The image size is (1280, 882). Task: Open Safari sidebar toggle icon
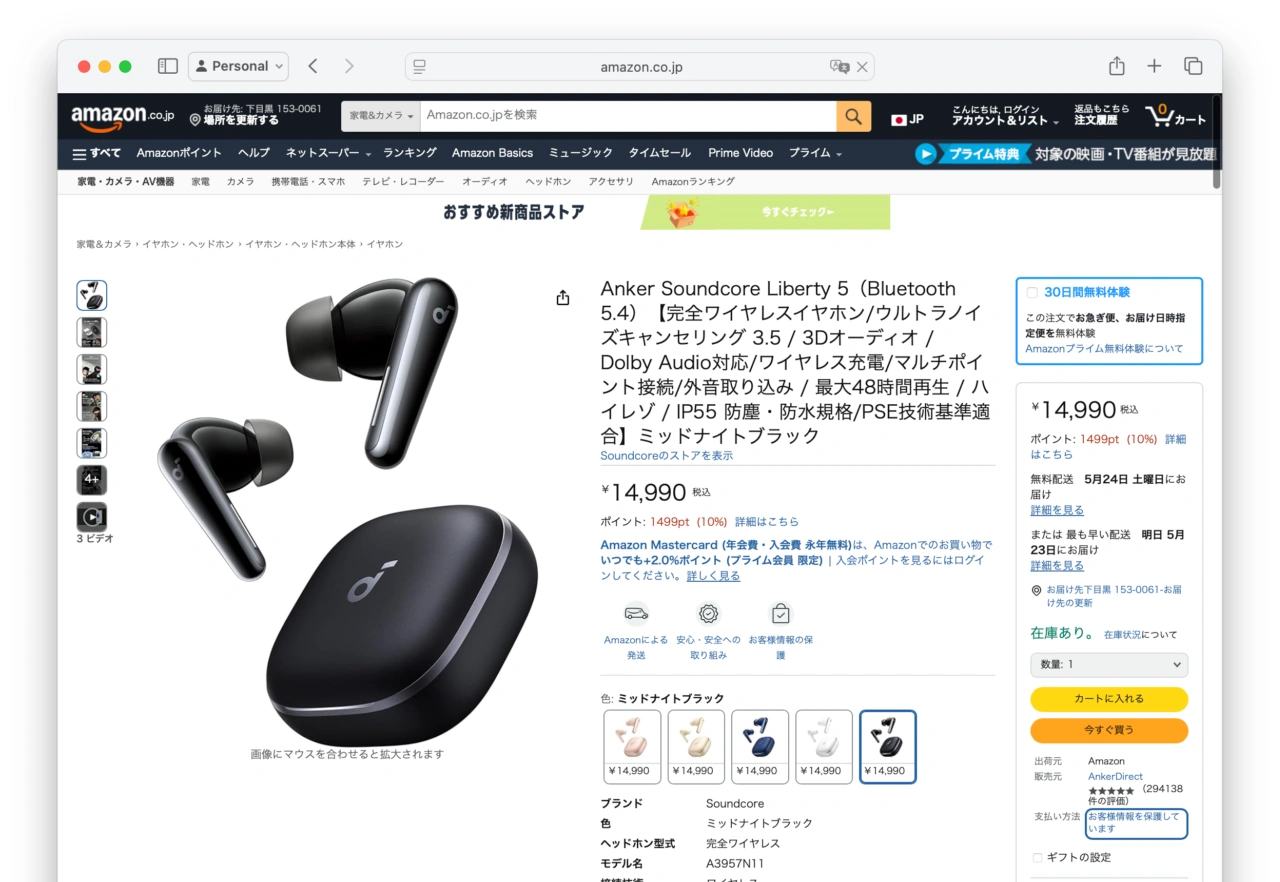click(168, 66)
